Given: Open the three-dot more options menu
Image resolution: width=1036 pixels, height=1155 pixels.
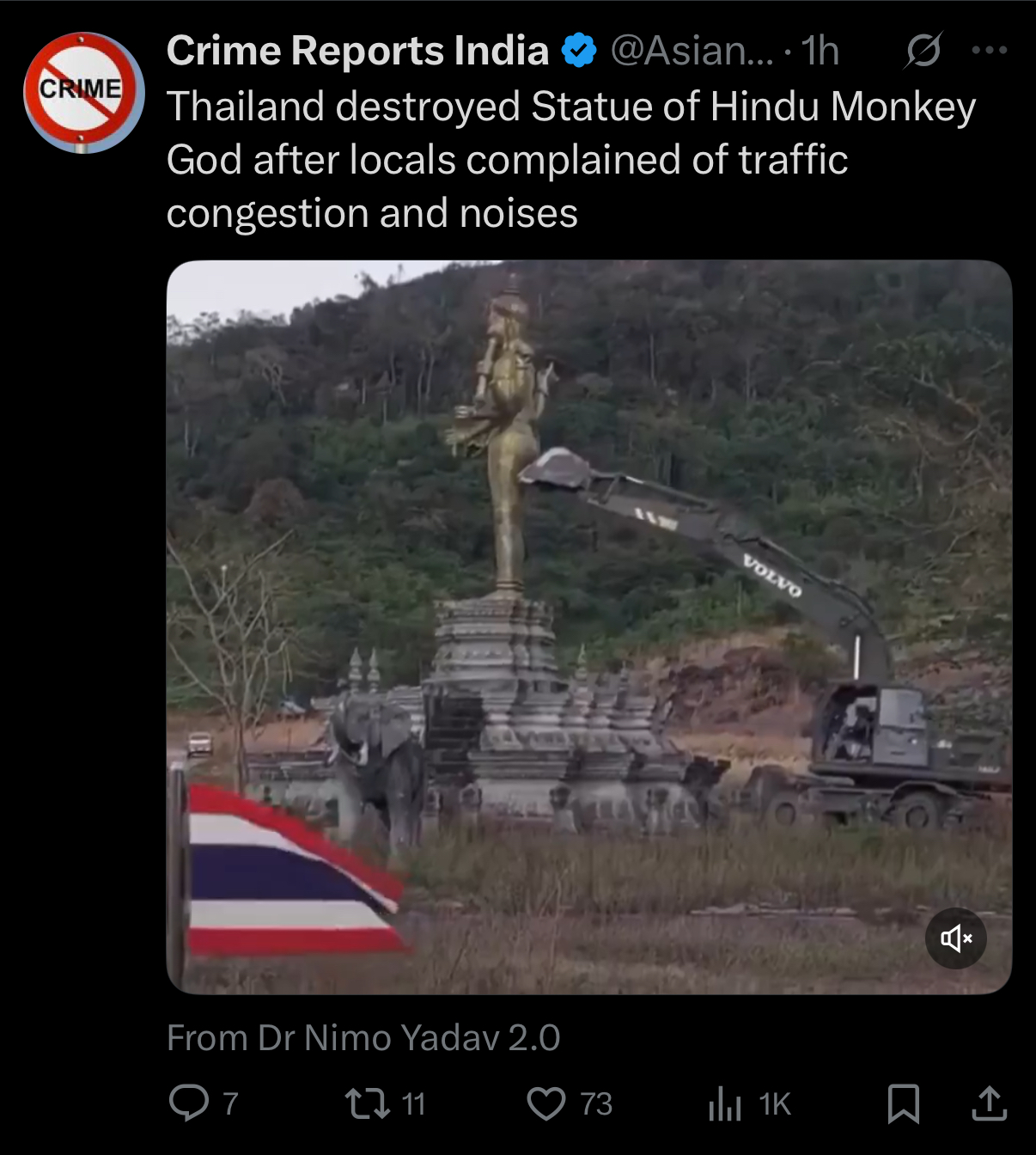Looking at the screenshot, I should tap(990, 51).
